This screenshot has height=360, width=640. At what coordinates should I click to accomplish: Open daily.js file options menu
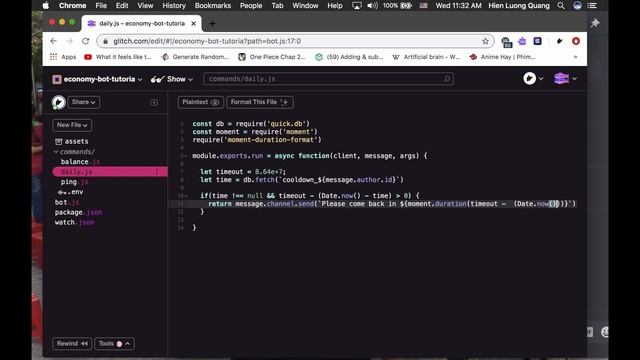click(x=157, y=172)
